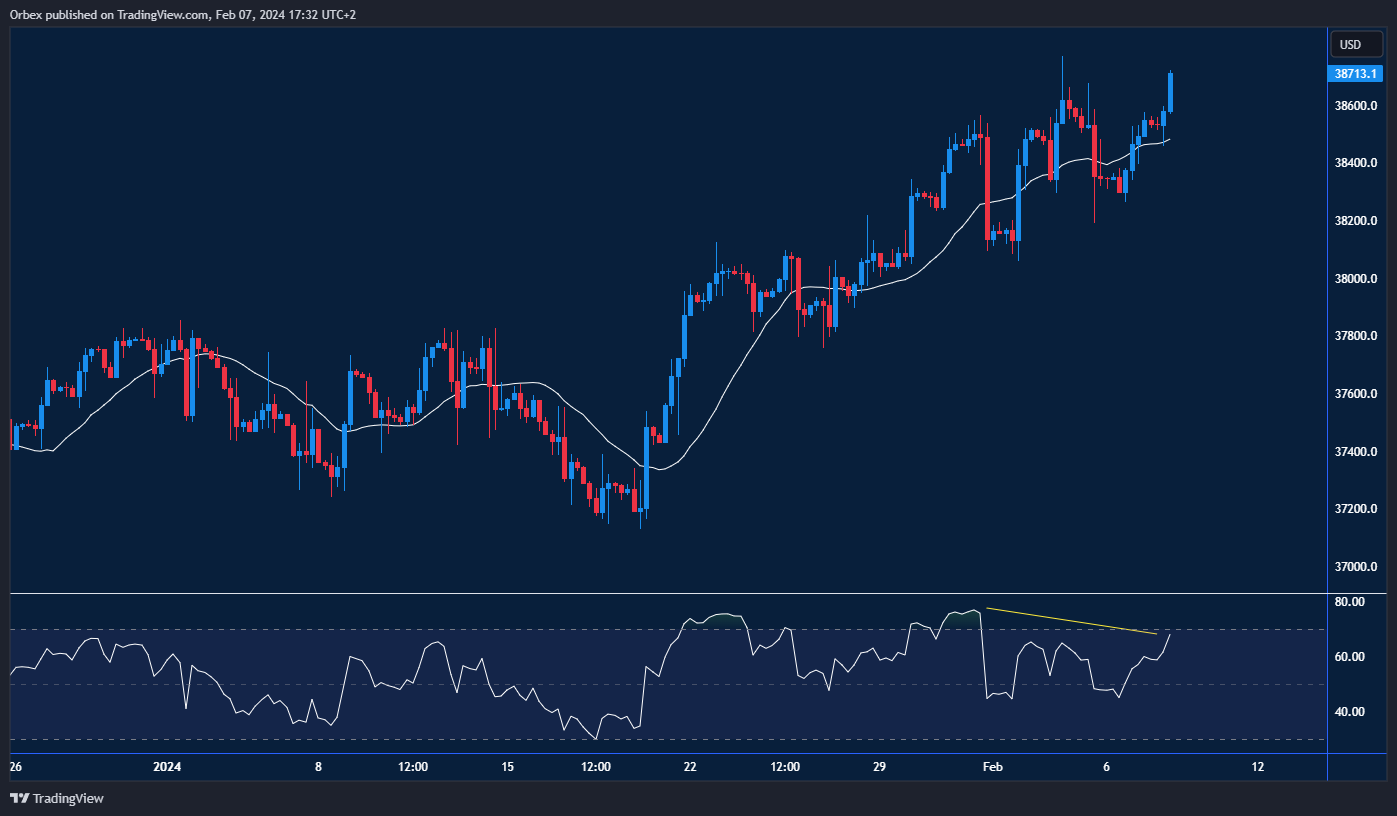Click the RSI 60.00 scale label
The width and height of the screenshot is (1397, 816).
point(1349,657)
